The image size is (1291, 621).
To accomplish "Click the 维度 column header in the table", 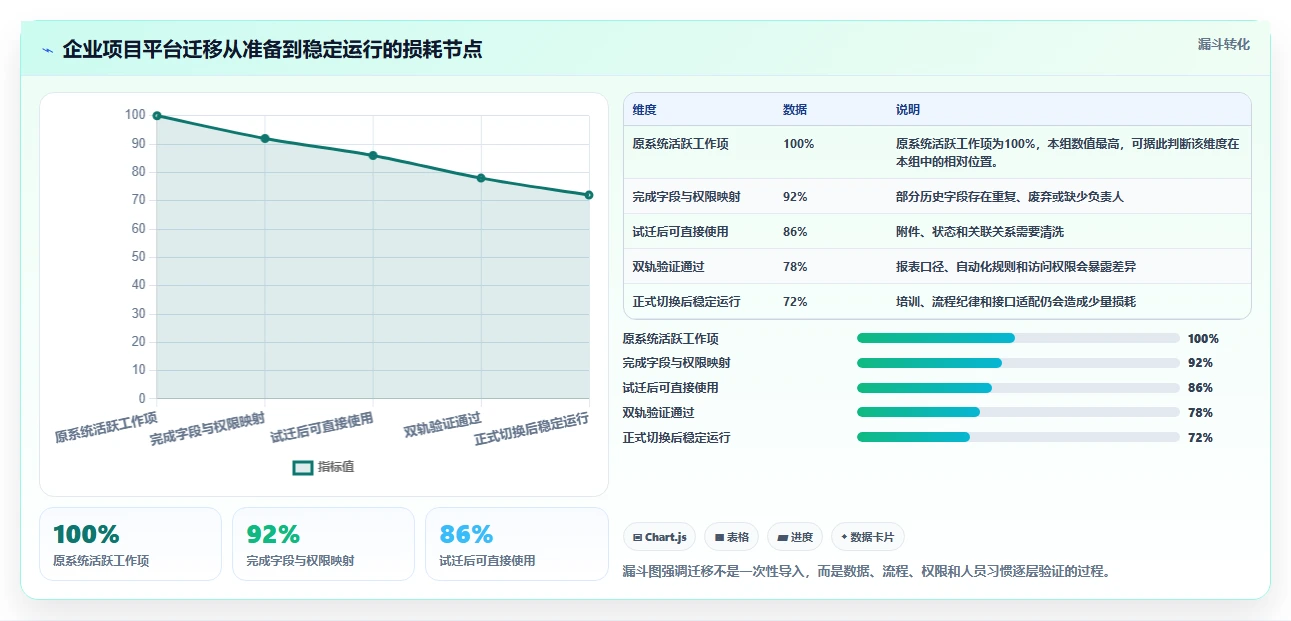I will pyautogui.click(x=645, y=110).
